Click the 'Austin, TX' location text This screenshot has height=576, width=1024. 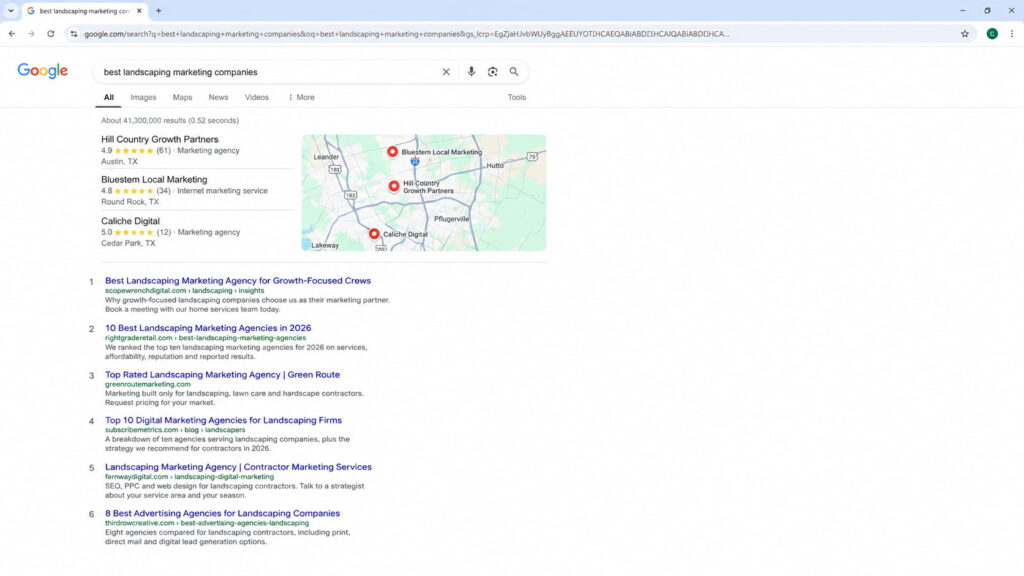[x=119, y=161]
